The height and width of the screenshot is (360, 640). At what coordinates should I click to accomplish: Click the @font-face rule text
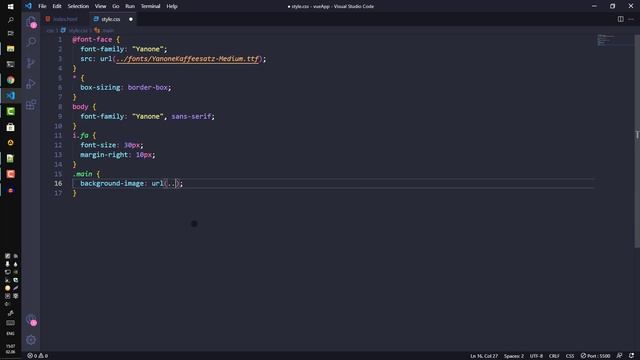(x=92, y=40)
